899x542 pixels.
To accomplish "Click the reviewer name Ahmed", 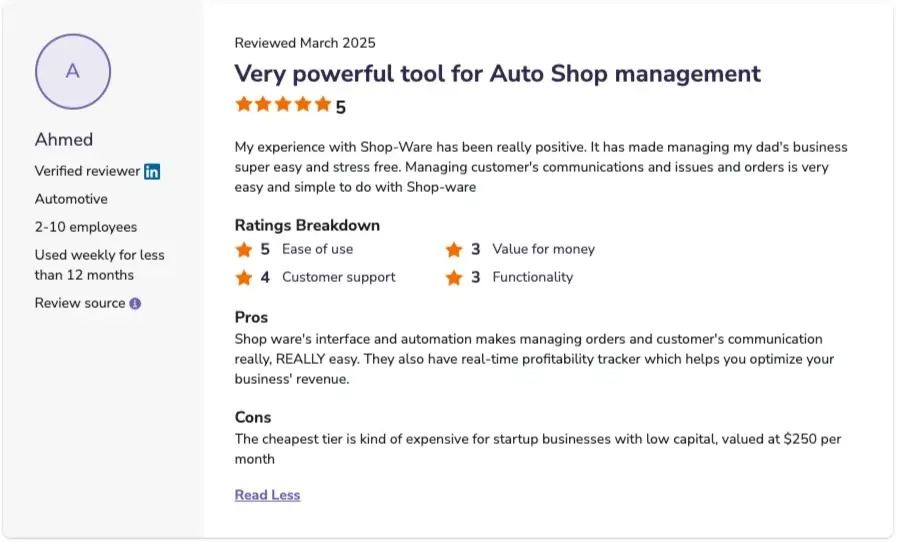I will tap(64, 139).
